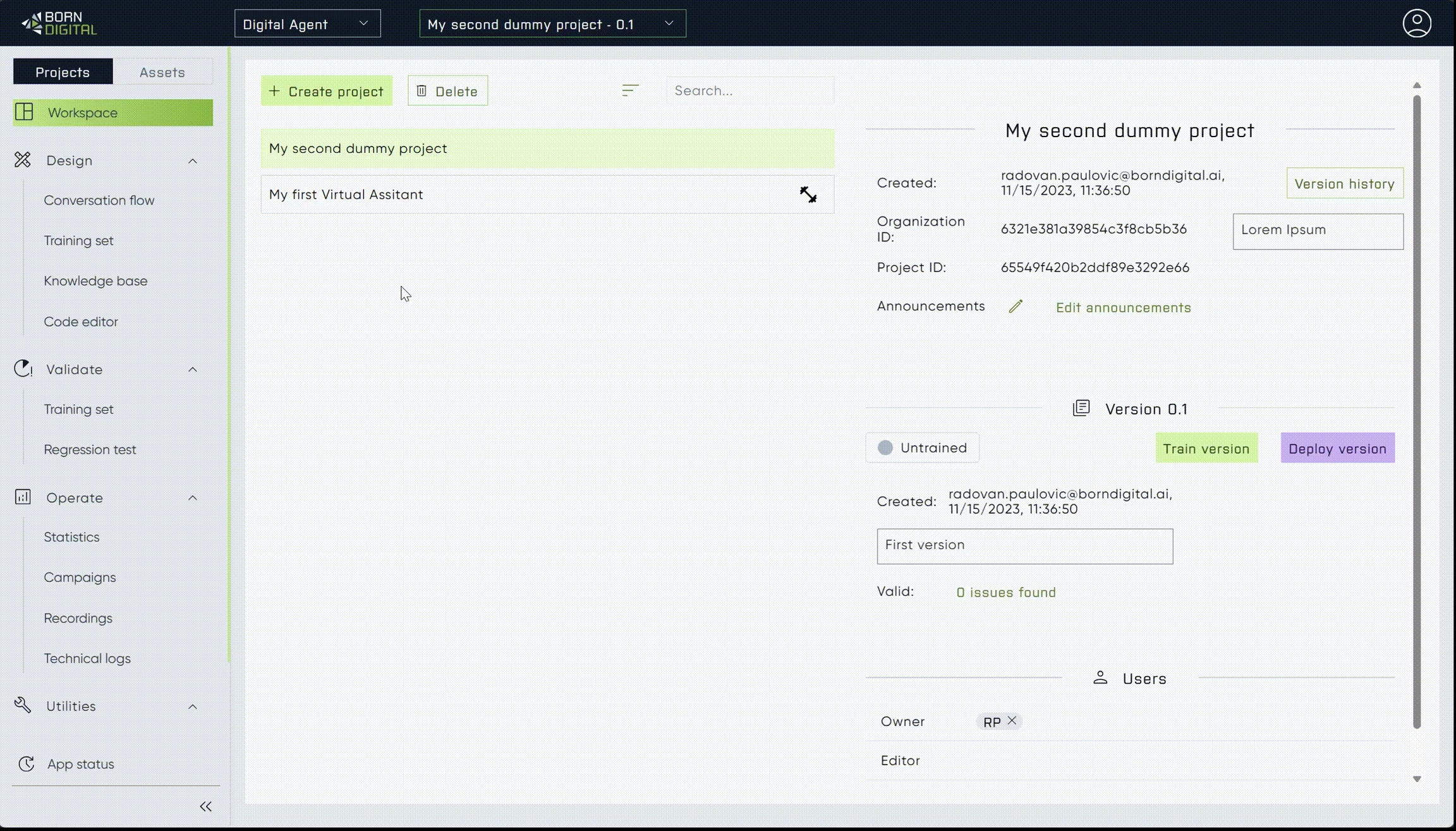Click the pencil icon beside Announcements
This screenshot has height=831, width=1456.
click(x=1015, y=306)
